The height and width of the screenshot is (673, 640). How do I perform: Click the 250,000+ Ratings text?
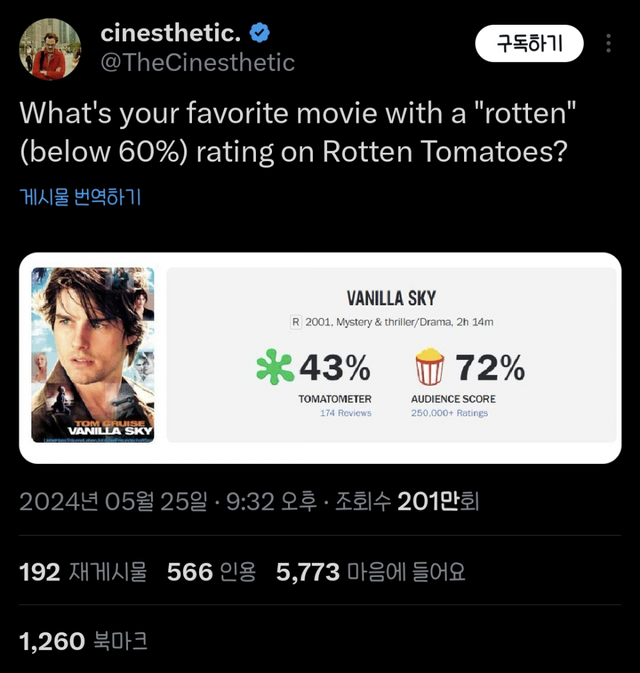tap(450, 413)
